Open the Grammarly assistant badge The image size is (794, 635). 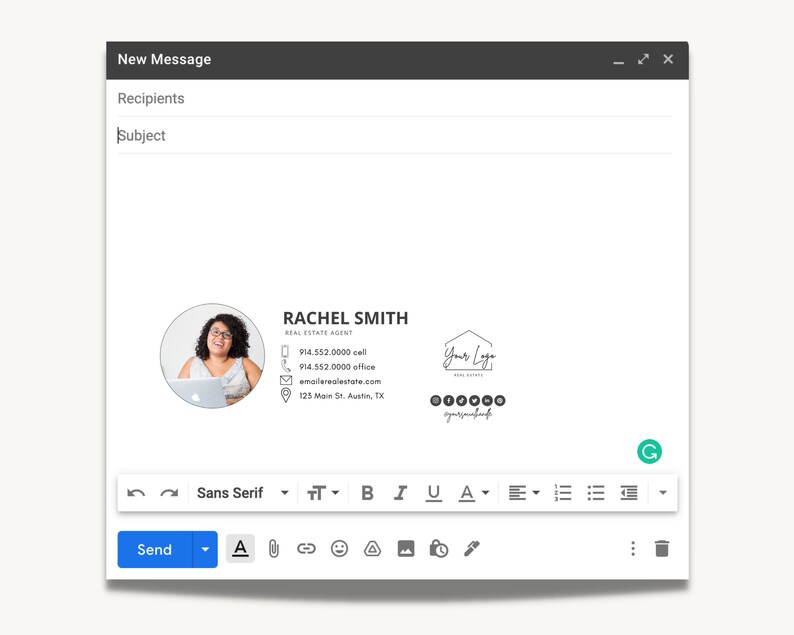tap(649, 451)
